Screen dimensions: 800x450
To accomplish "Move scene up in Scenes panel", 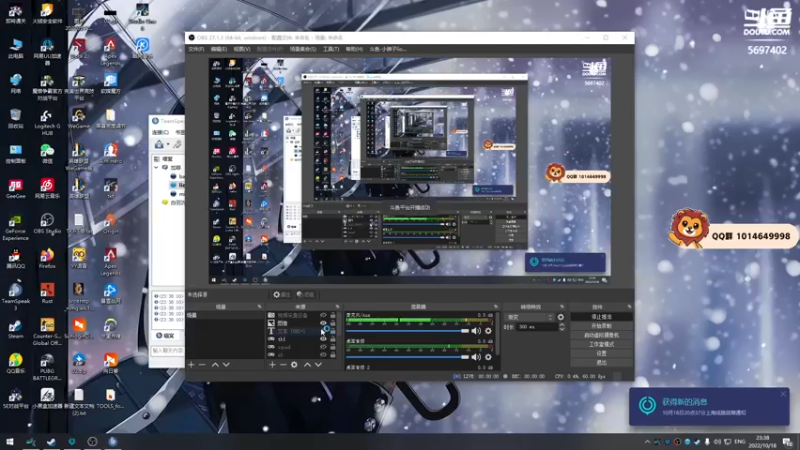I will coord(215,365).
